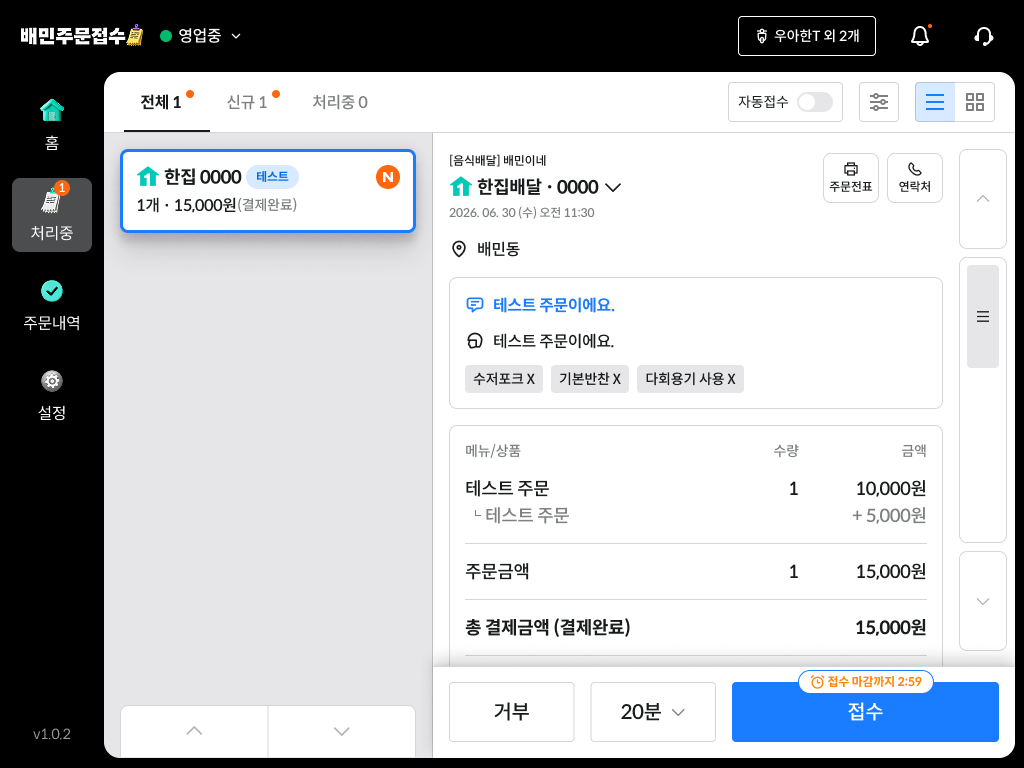Open the 우아한T 외 2개 store selector
Viewport: 1024px width, 768px height.
(x=807, y=36)
